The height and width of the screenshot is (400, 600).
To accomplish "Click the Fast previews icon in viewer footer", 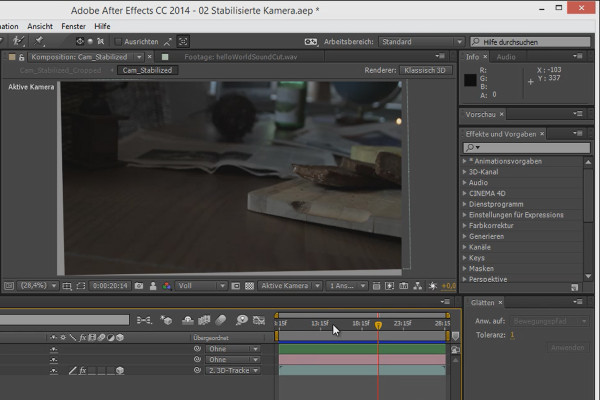I will 390,286.
